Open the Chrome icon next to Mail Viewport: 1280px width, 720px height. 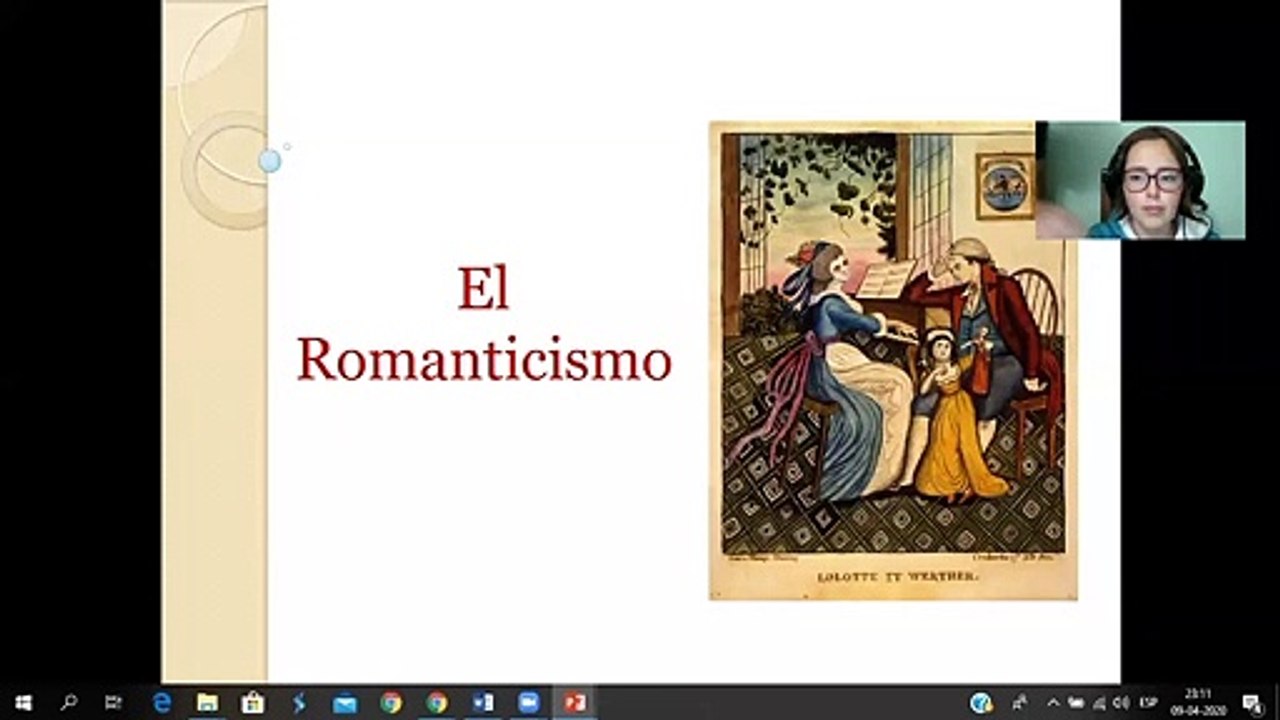pos(391,703)
